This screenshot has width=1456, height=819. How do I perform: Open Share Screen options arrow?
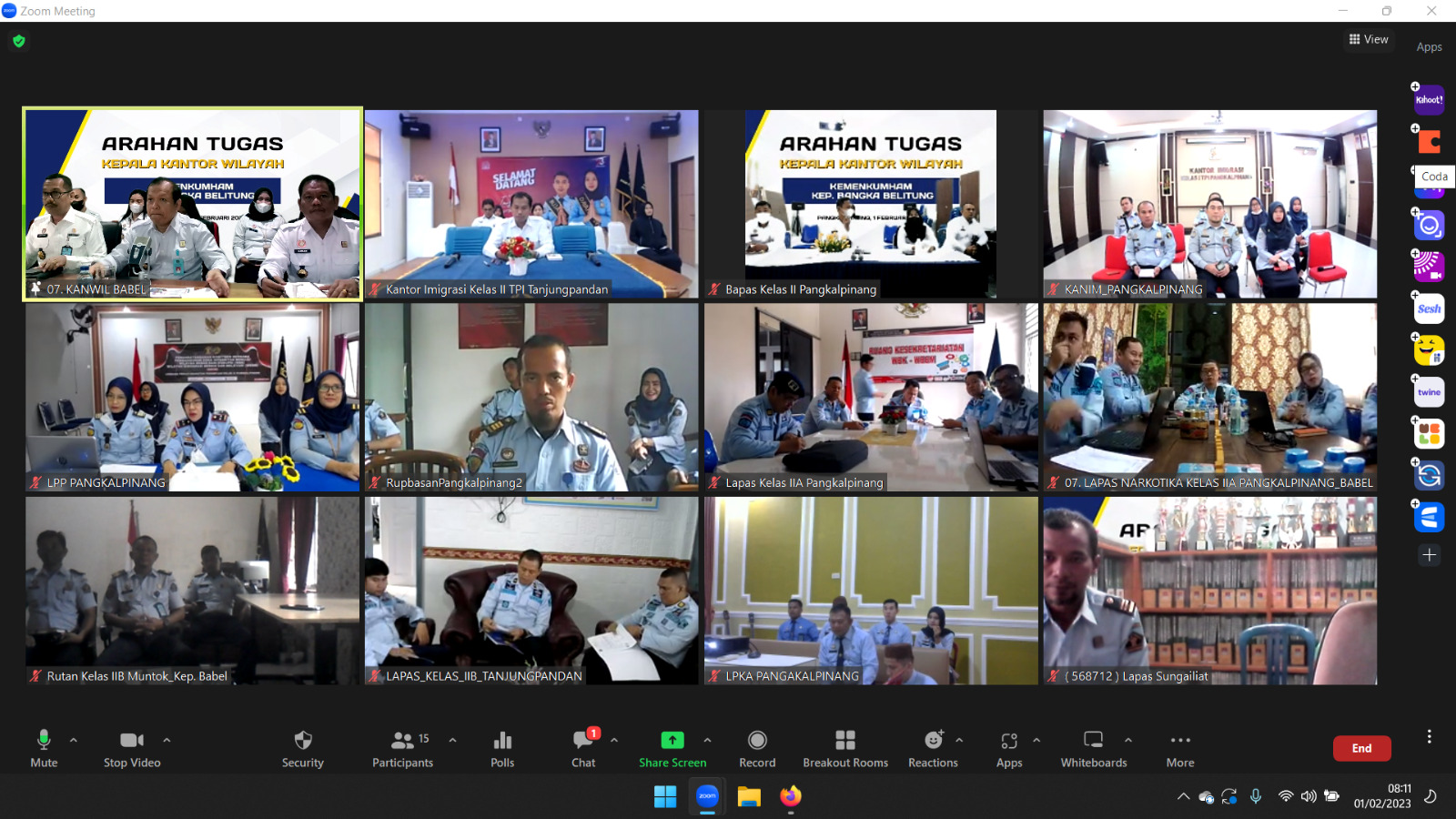[x=707, y=740]
